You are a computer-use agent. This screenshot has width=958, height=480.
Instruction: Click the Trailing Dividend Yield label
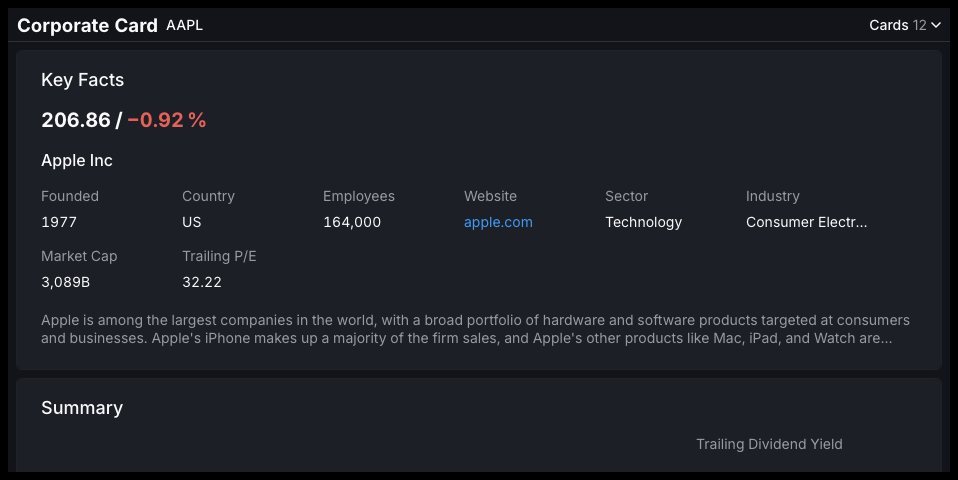769,444
